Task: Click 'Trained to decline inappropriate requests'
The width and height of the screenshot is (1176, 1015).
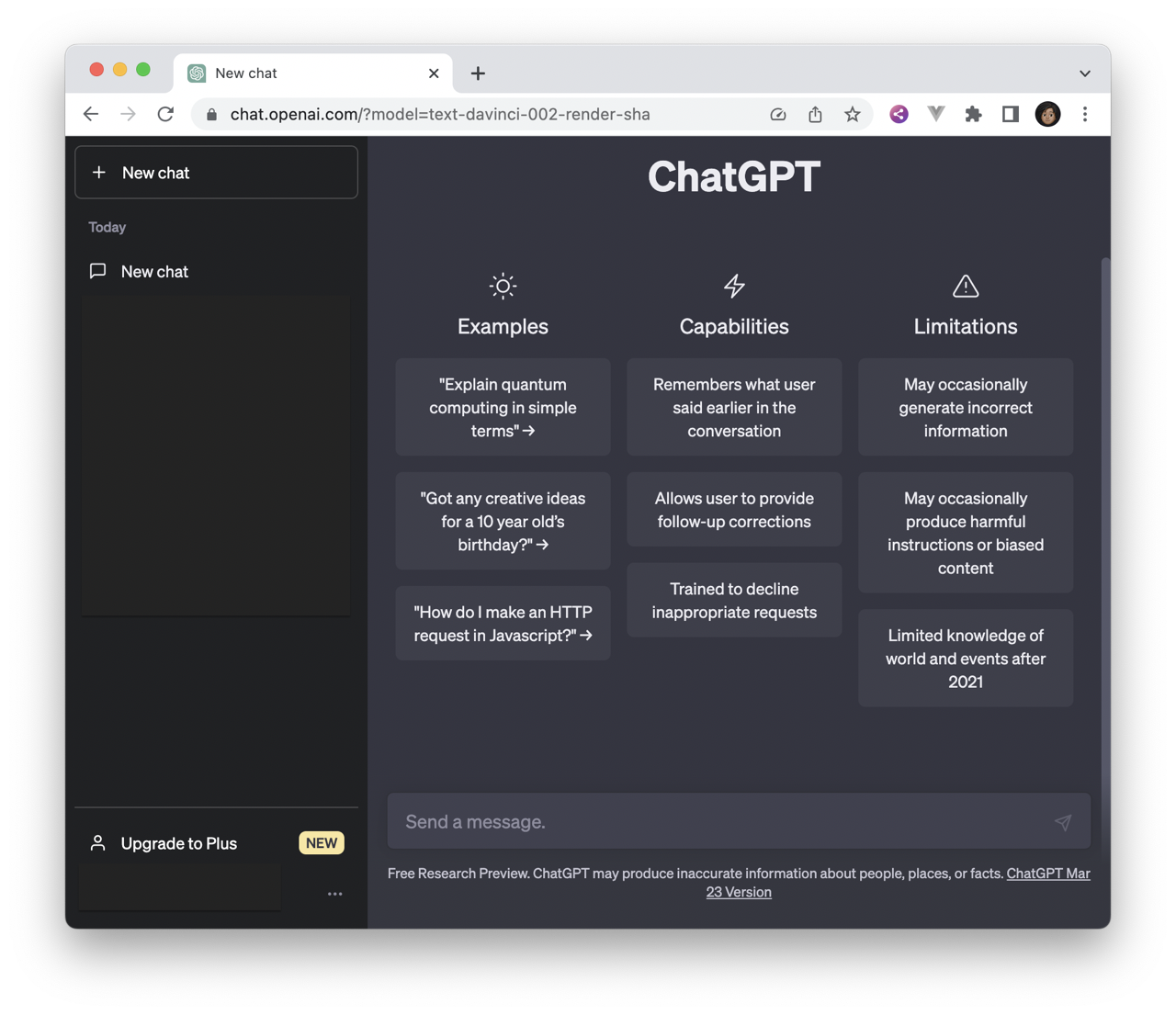Action: click(734, 601)
